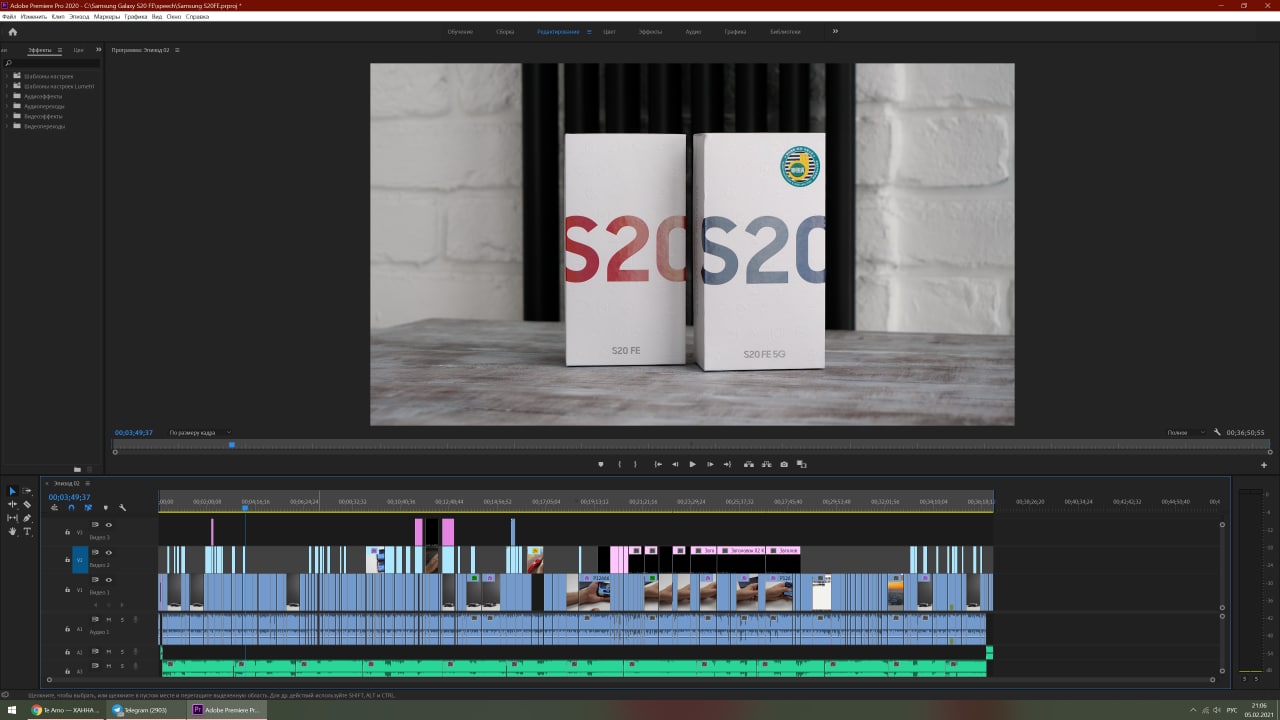Screen dimensions: 1280x720
Task: Expand Аудиопереходы folder
Action: point(6,106)
